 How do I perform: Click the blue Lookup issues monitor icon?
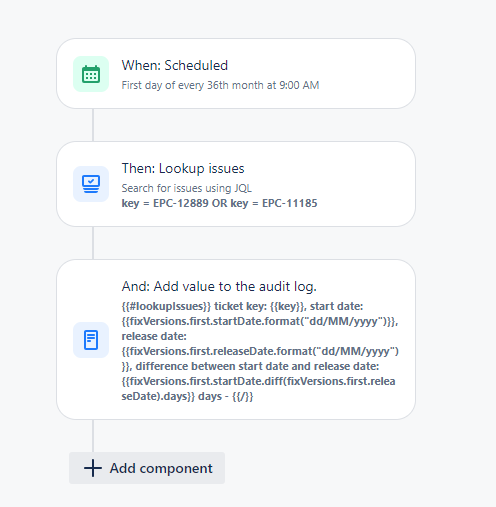(x=91, y=184)
